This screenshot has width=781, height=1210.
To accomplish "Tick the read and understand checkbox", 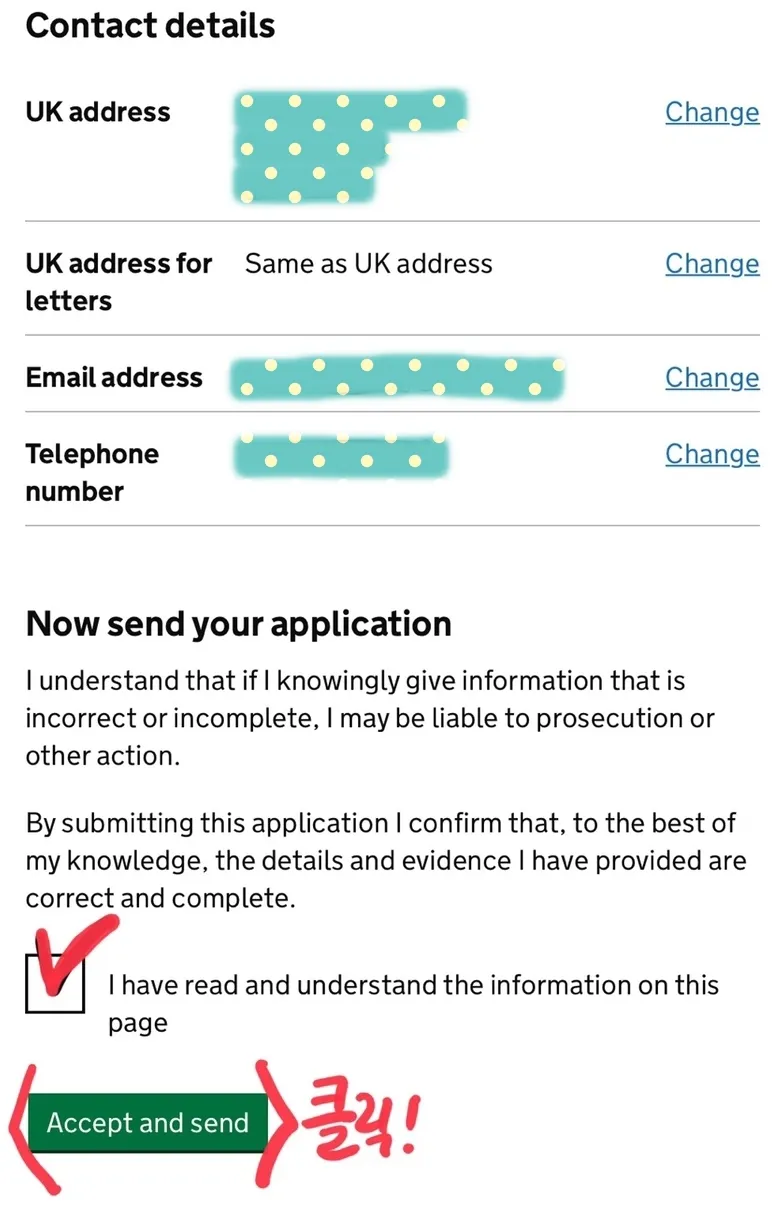I will pyautogui.click(x=55, y=984).
